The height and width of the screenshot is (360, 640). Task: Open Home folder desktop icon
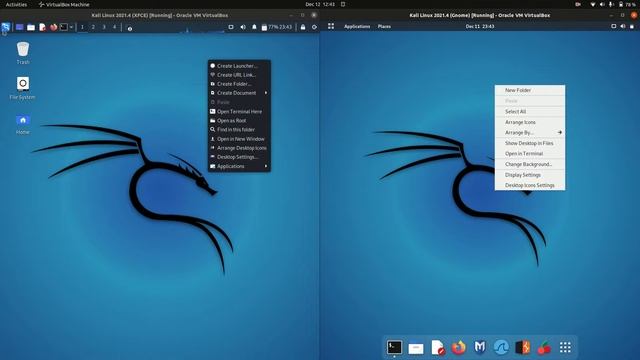pyautogui.click(x=23, y=124)
